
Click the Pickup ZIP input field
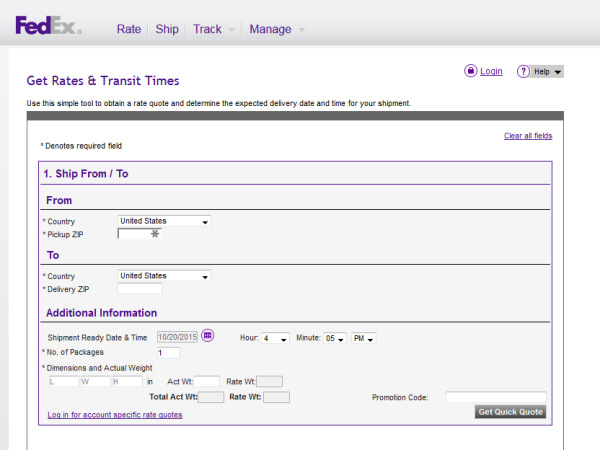coord(140,234)
